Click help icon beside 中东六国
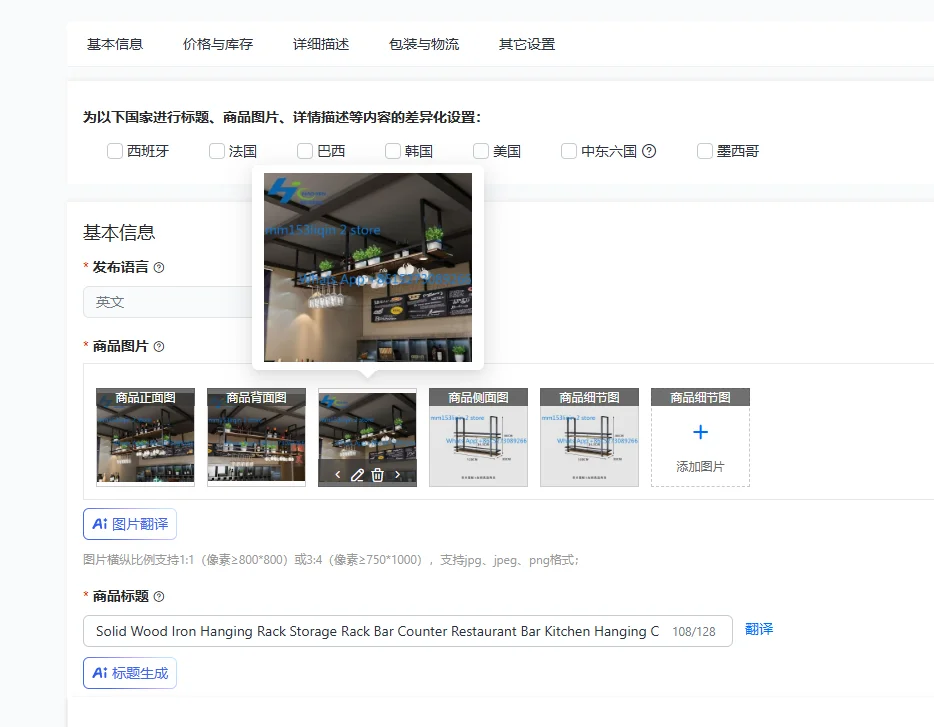The height and width of the screenshot is (727, 934). tap(649, 151)
